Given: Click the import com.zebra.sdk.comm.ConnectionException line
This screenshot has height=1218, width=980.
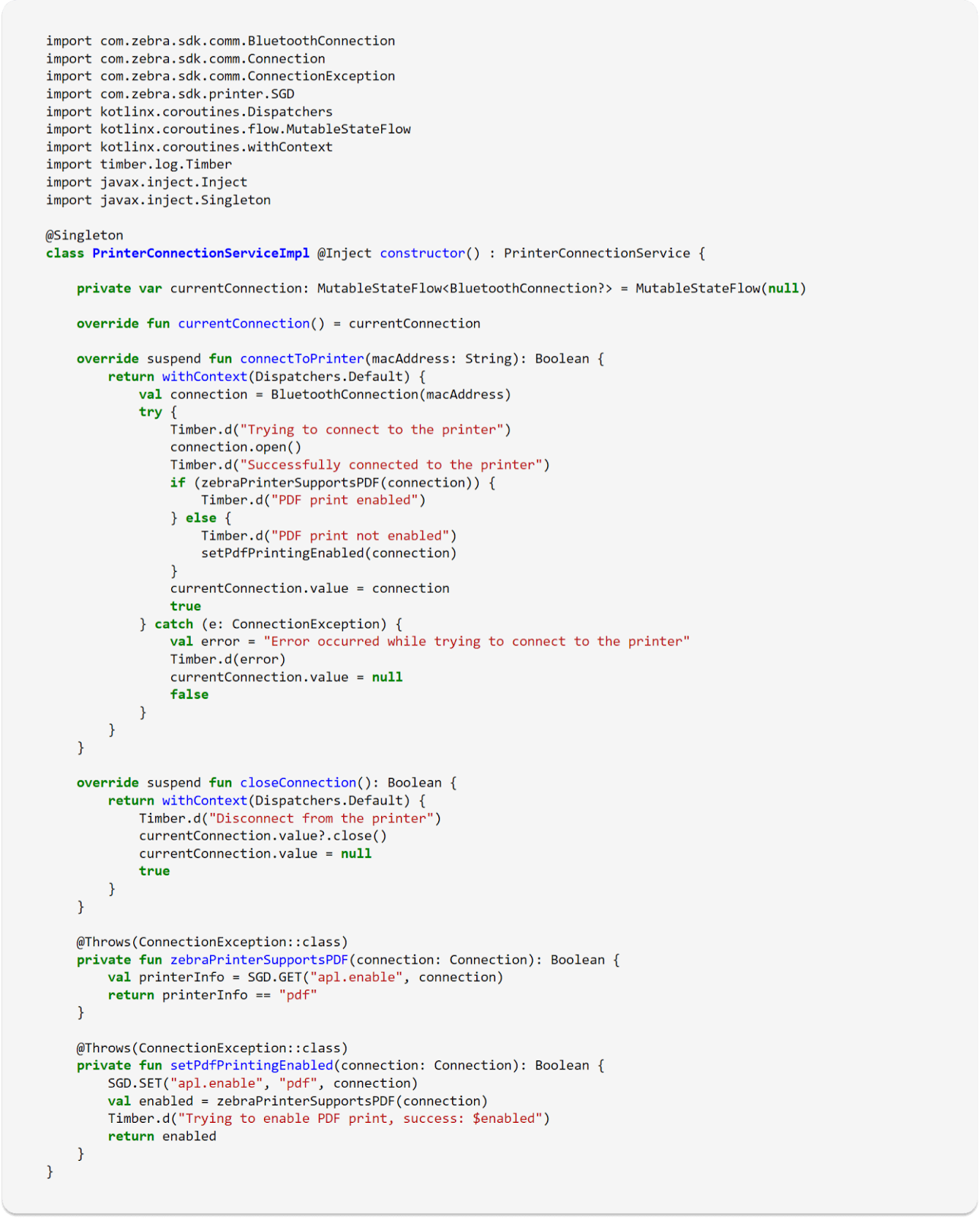Looking at the screenshot, I should (221, 76).
